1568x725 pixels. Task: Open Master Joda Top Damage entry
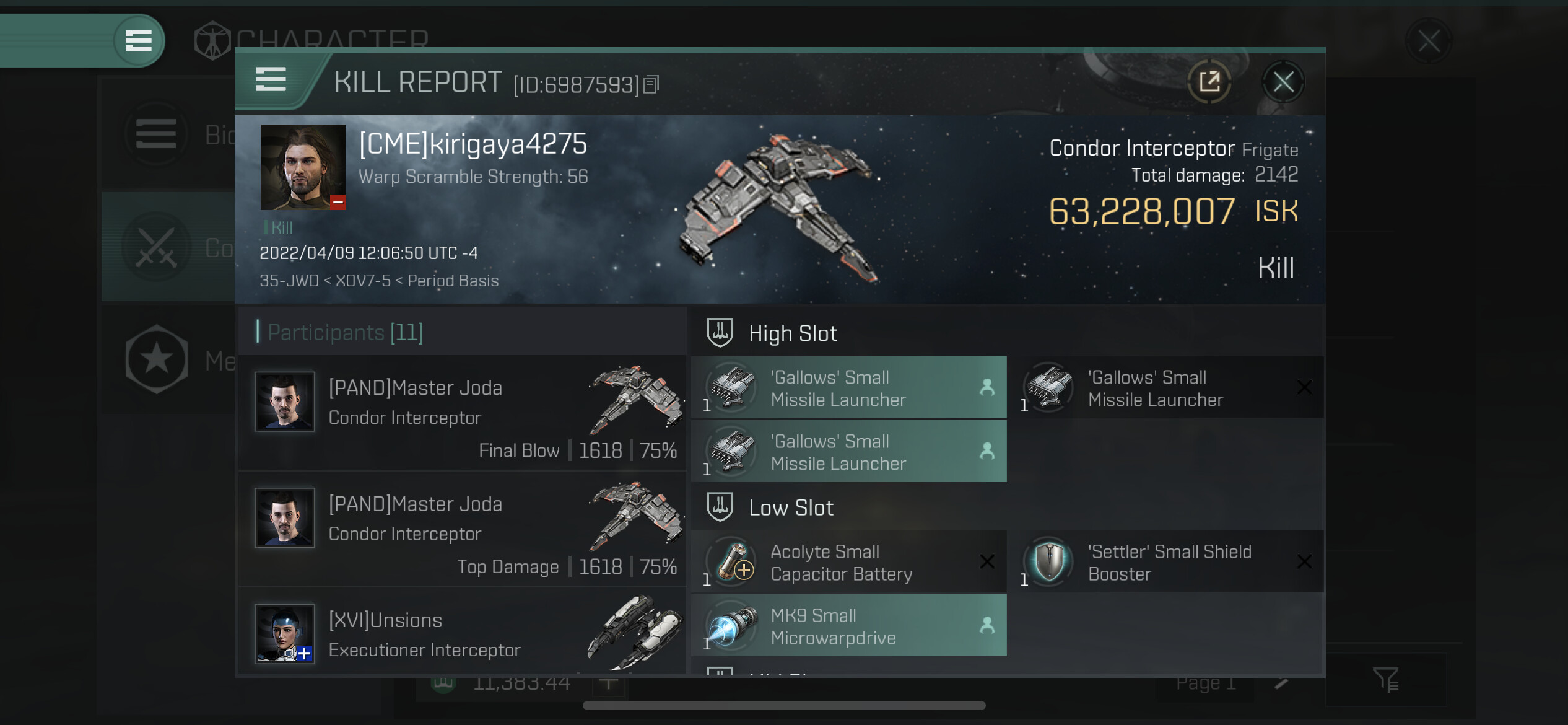click(462, 529)
